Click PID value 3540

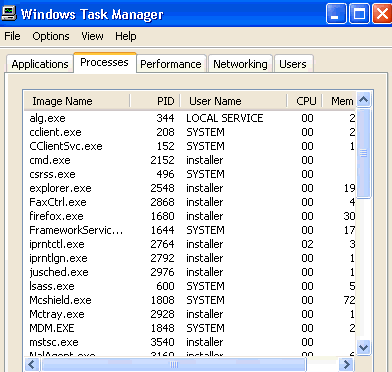[x=162, y=342]
